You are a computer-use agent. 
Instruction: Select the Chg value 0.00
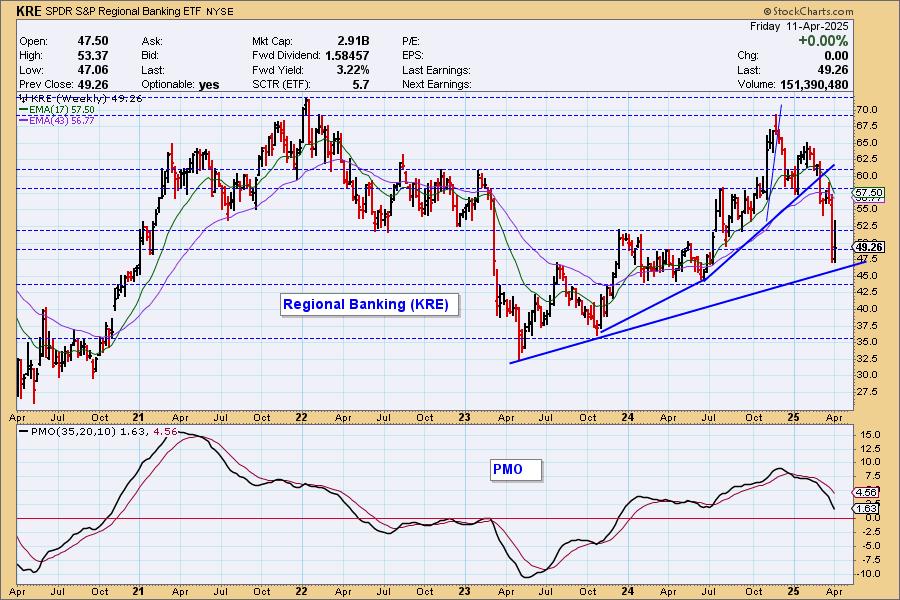point(836,56)
